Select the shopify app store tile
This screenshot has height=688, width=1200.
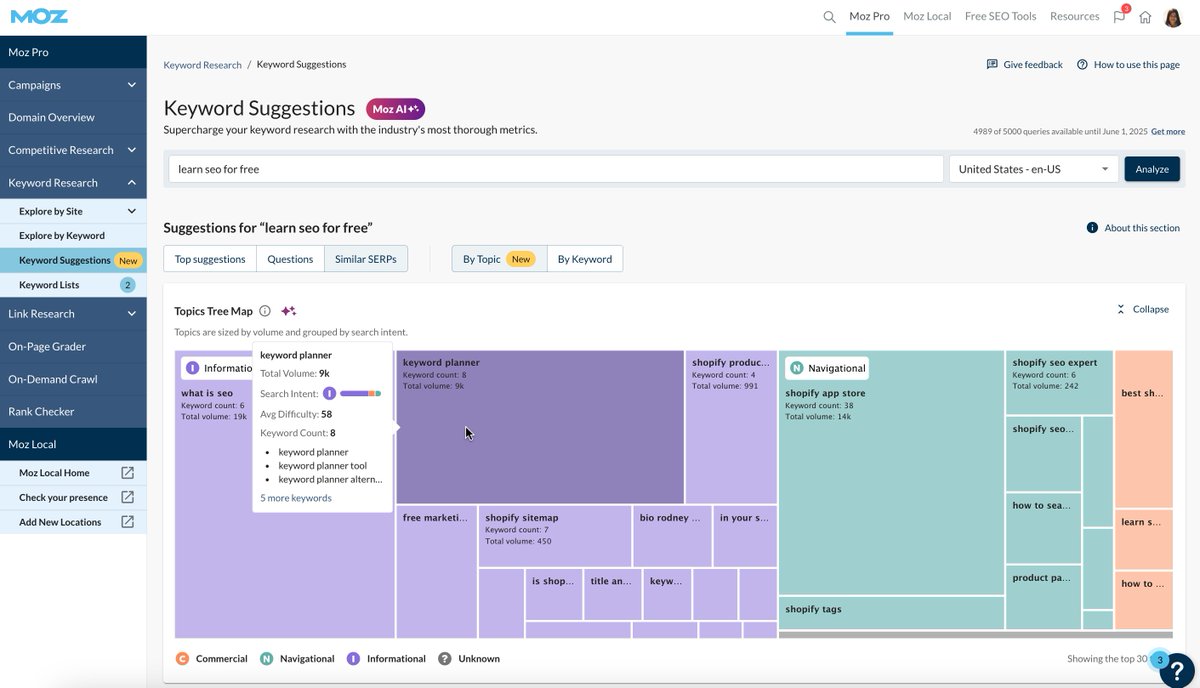pos(891,473)
